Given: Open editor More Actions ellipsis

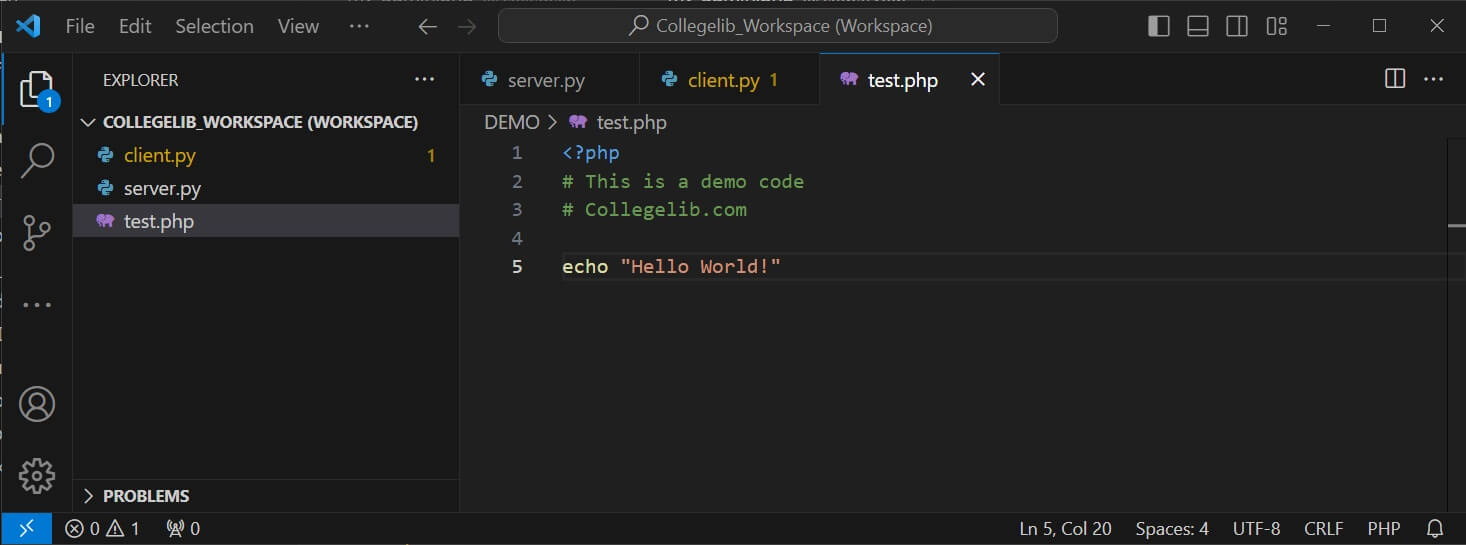Looking at the screenshot, I should coord(1434,79).
